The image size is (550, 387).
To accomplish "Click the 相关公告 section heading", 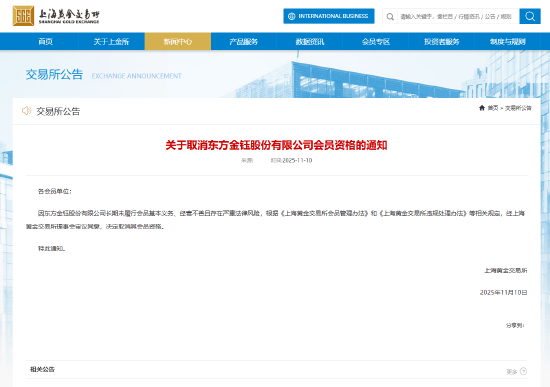I will coord(42,369).
